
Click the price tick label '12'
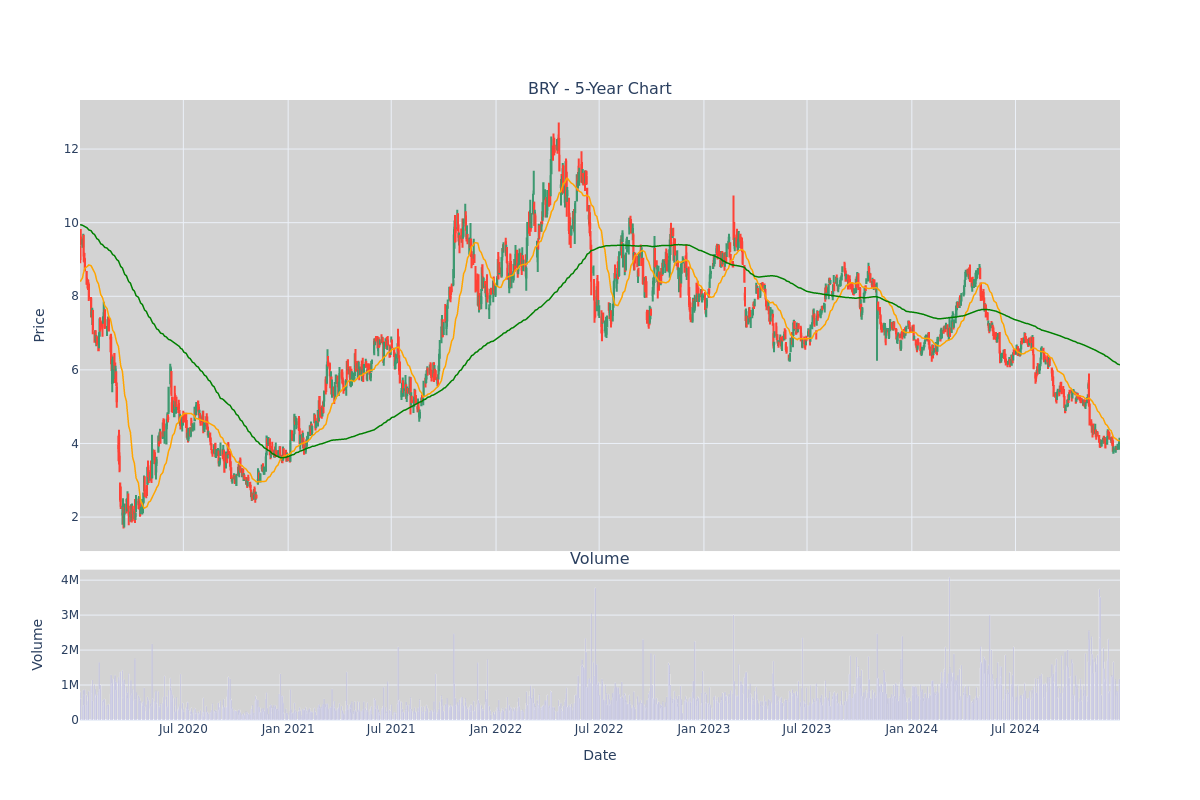71,149
